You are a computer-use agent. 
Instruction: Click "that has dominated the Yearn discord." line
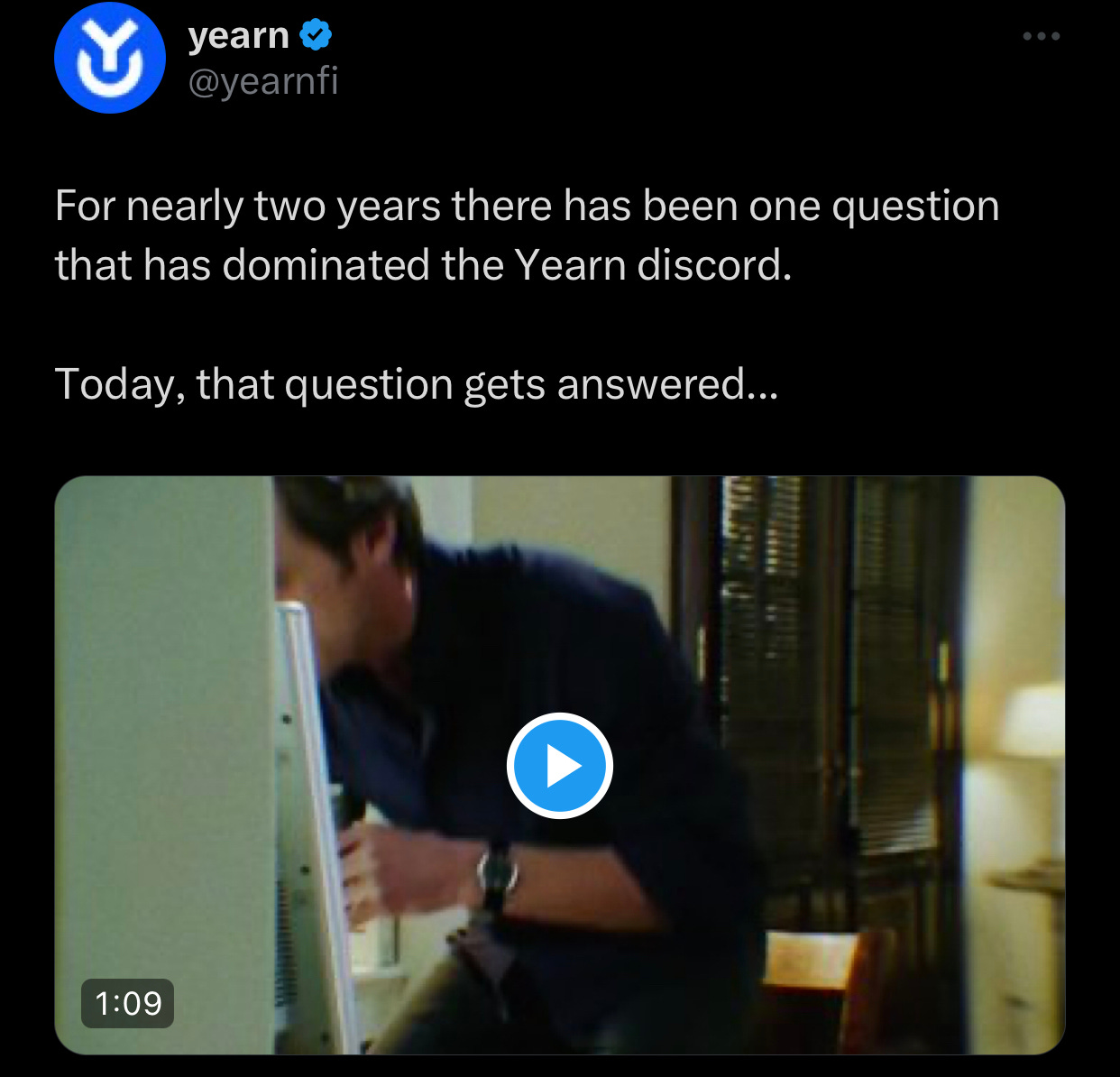424,265
